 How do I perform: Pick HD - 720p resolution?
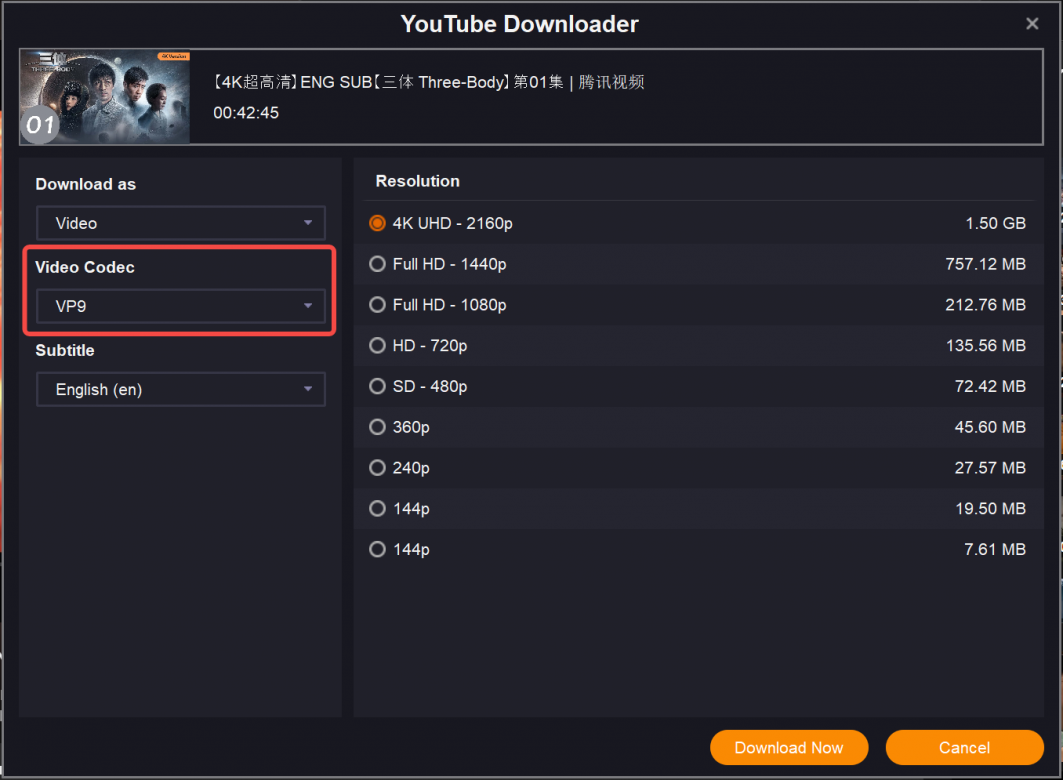[378, 346]
